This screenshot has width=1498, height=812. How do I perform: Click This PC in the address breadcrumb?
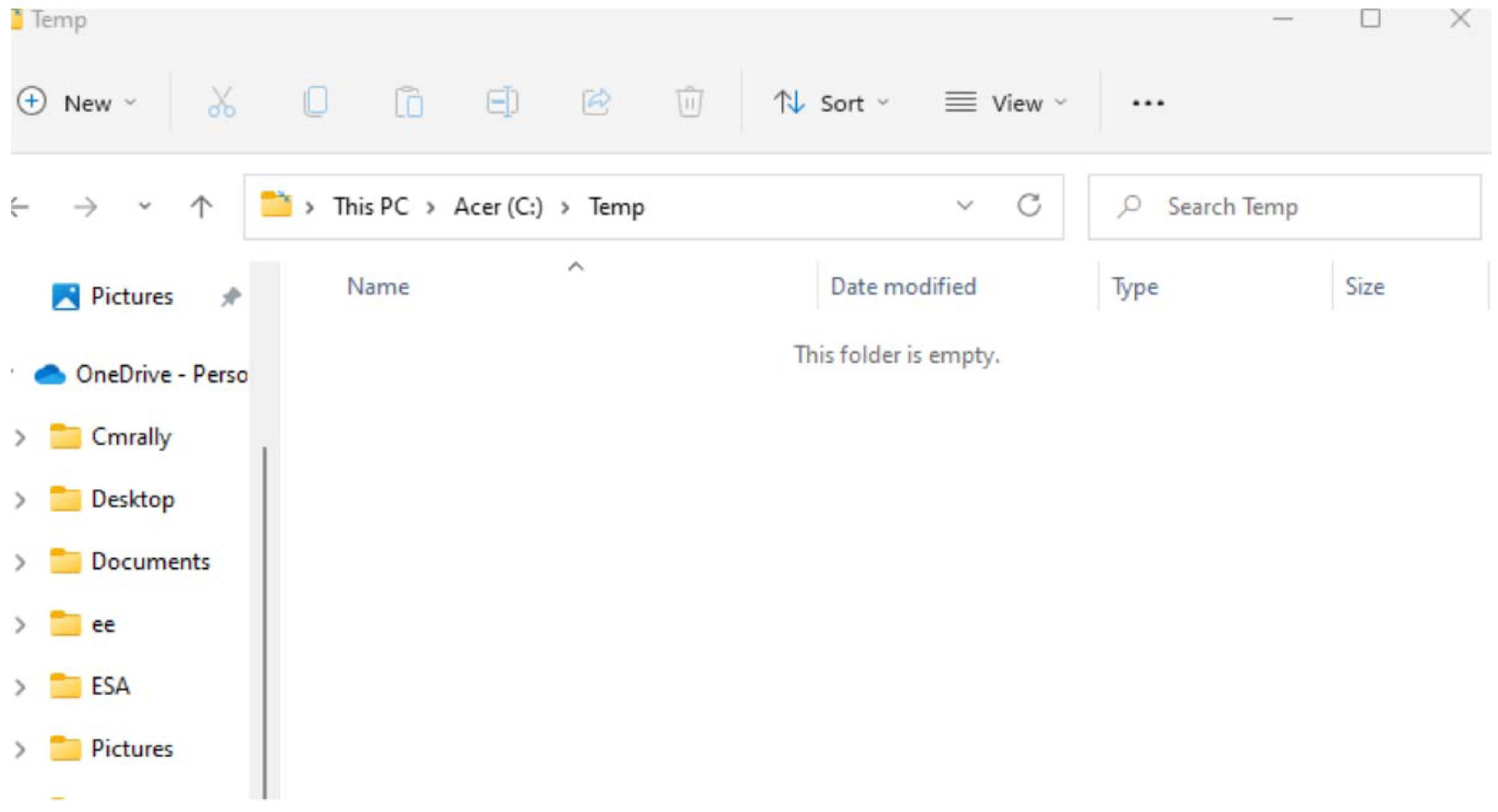pos(370,207)
